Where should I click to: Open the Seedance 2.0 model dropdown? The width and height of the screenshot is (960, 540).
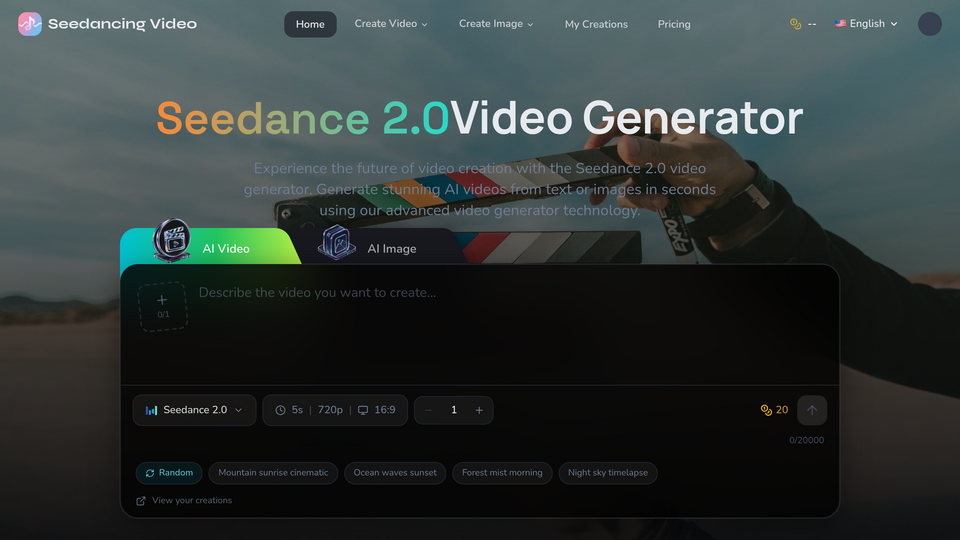point(194,410)
